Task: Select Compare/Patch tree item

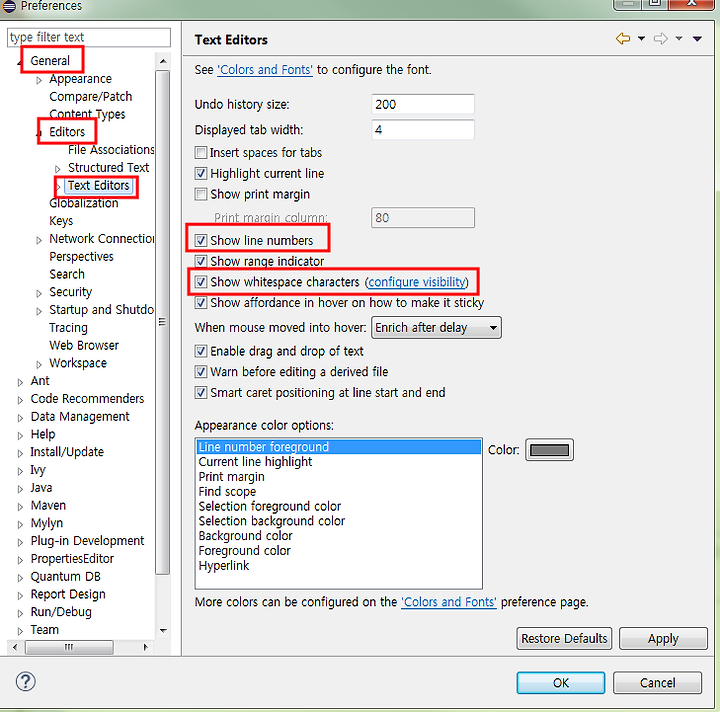Action: (90, 96)
